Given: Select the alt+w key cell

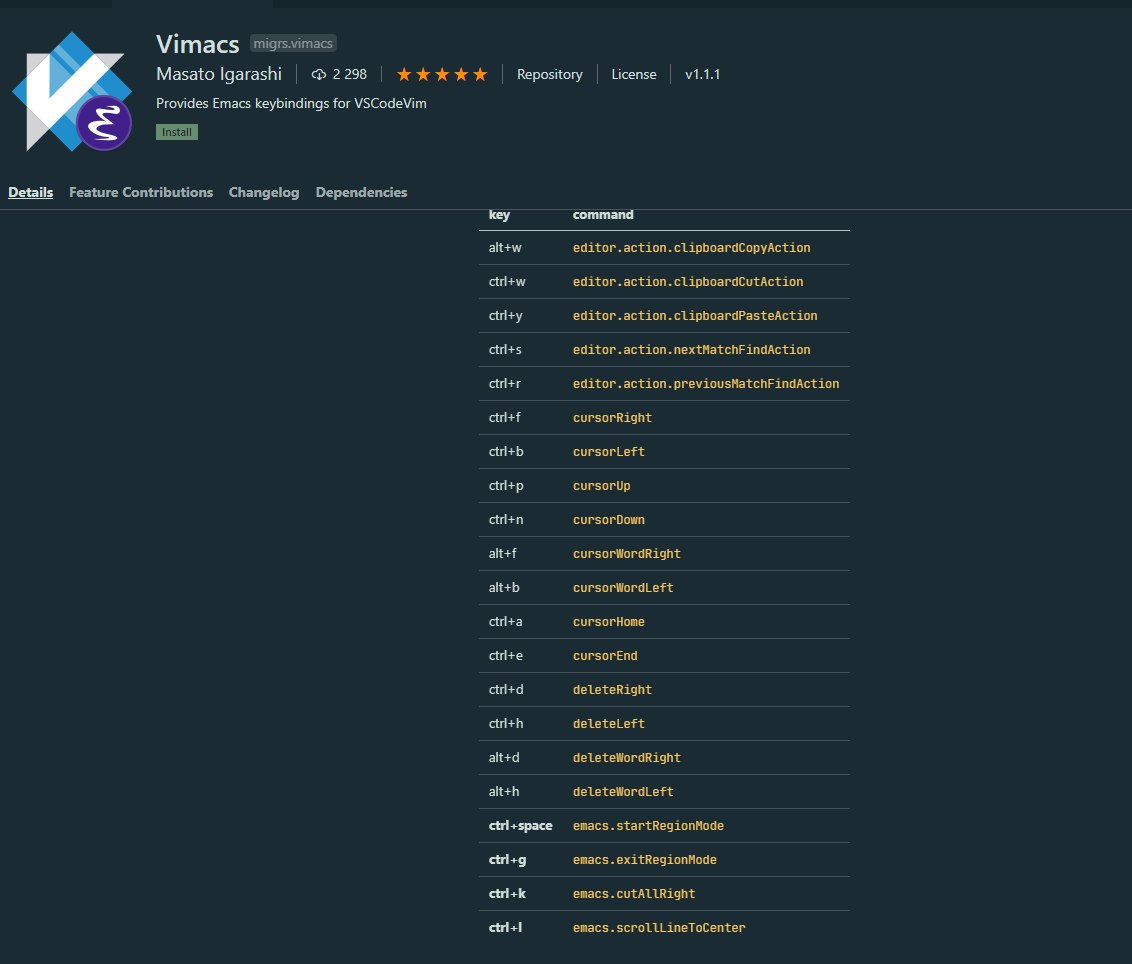Looking at the screenshot, I should pyautogui.click(x=505, y=248).
